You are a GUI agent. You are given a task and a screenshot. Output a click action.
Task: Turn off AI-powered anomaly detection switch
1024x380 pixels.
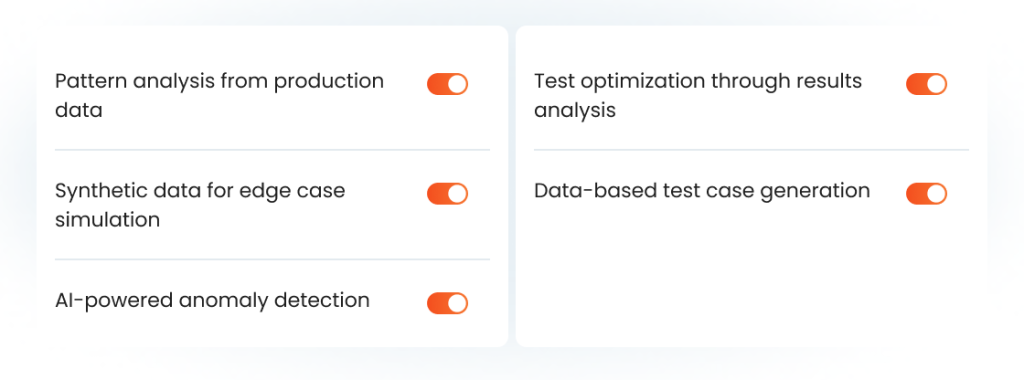(x=447, y=304)
